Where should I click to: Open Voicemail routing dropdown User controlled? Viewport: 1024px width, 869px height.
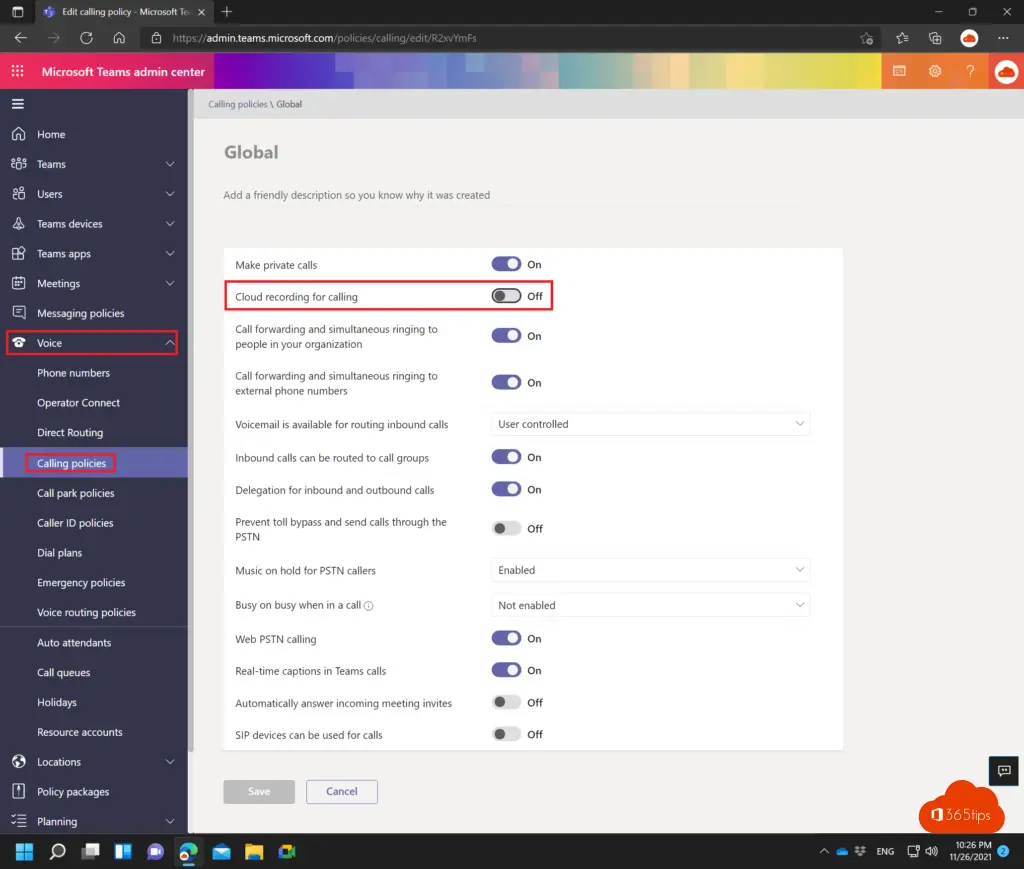650,424
